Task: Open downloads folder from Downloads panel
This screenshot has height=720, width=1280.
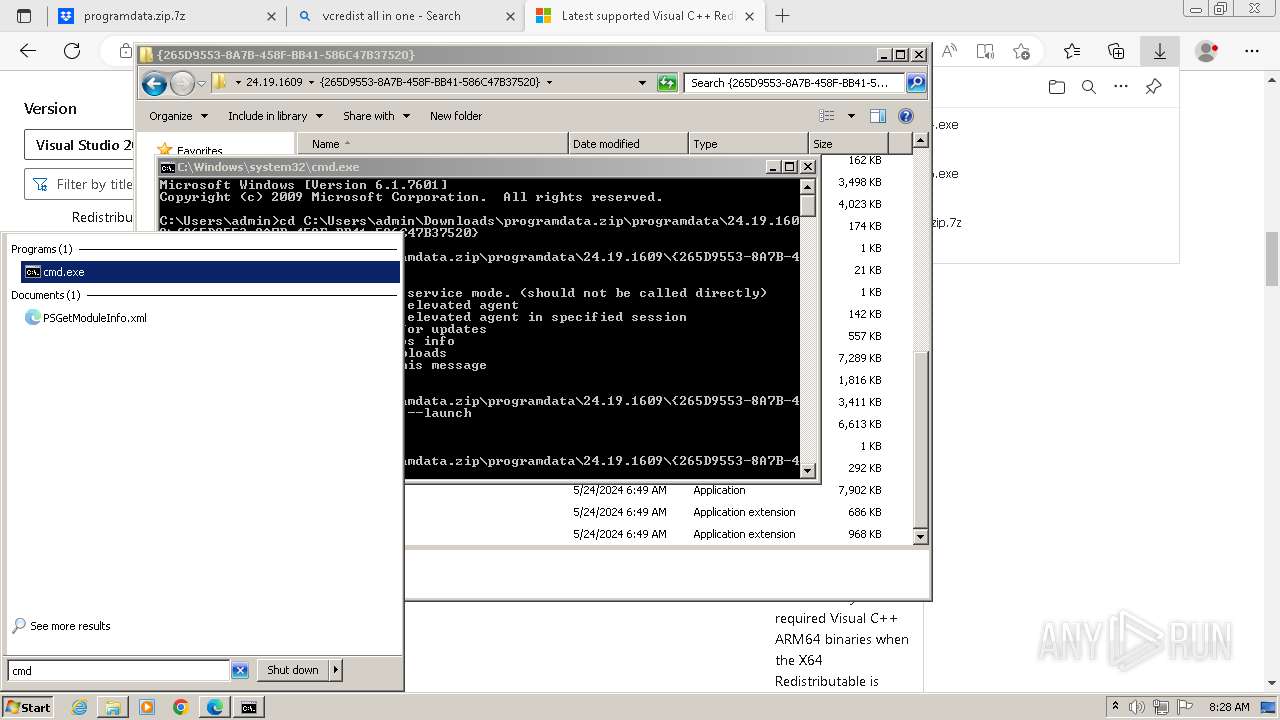Action: 1057,87
